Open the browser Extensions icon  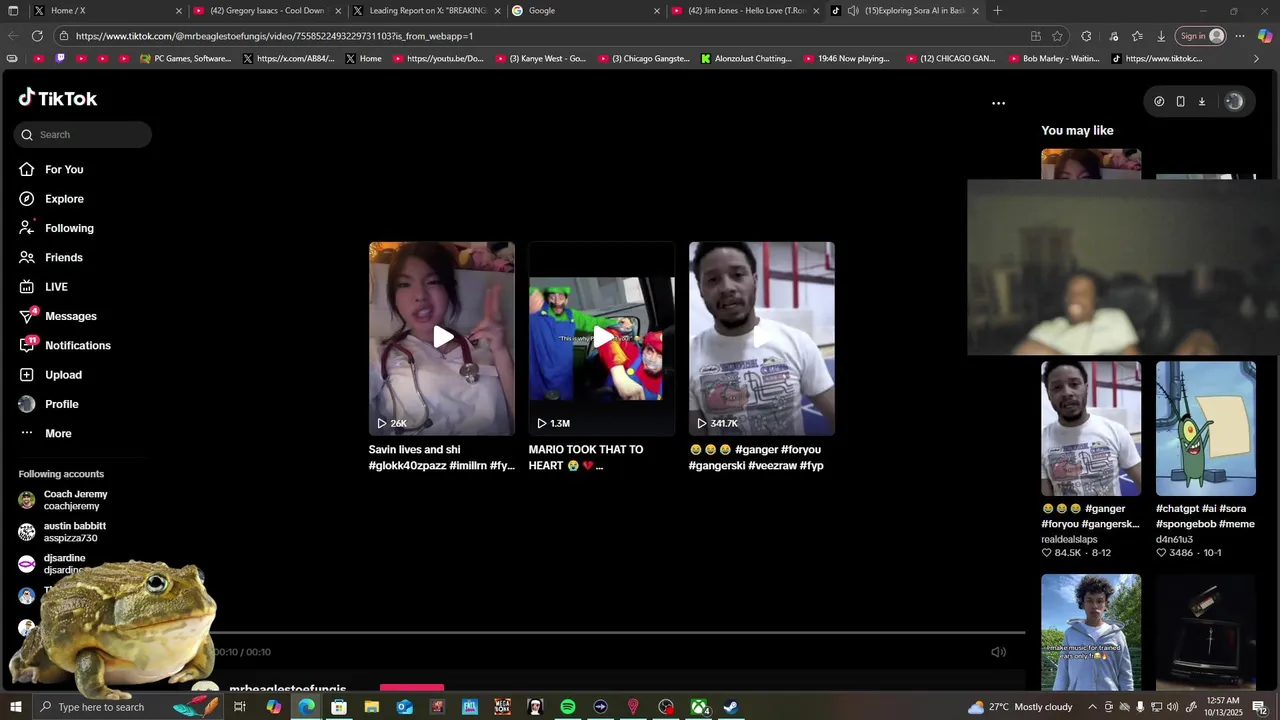pyautogui.click(x=1086, y=36)
